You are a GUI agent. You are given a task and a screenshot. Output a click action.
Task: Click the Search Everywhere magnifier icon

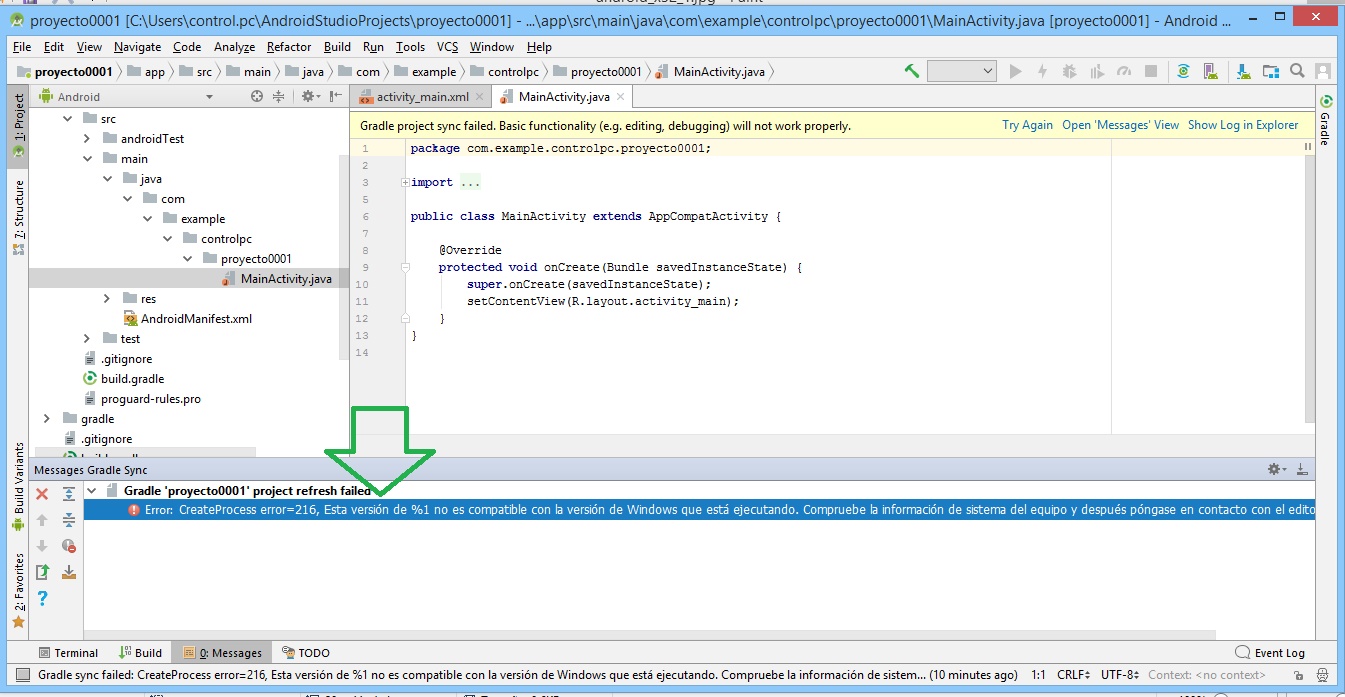(x=1297, y=71)
